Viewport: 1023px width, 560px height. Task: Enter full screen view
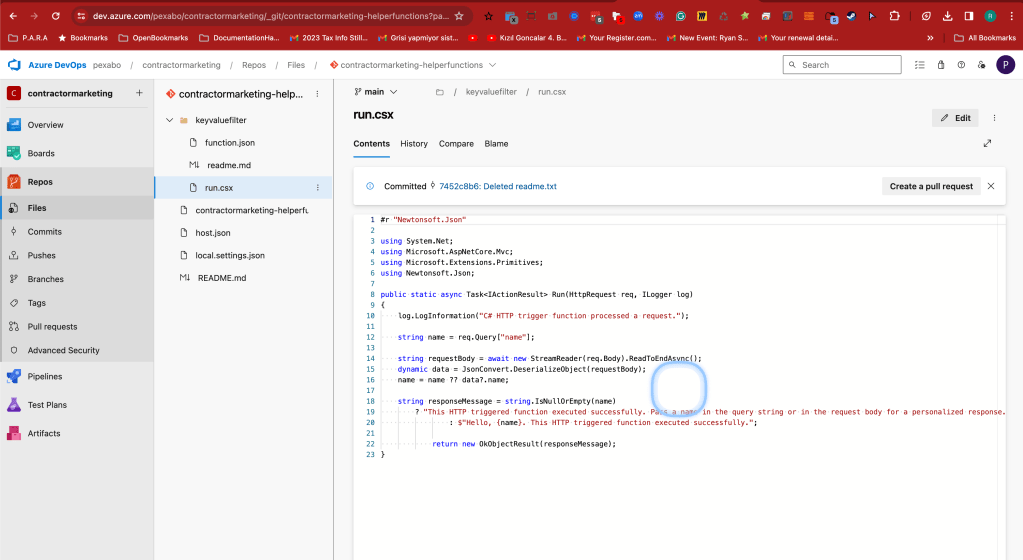[x=987, y=144]
